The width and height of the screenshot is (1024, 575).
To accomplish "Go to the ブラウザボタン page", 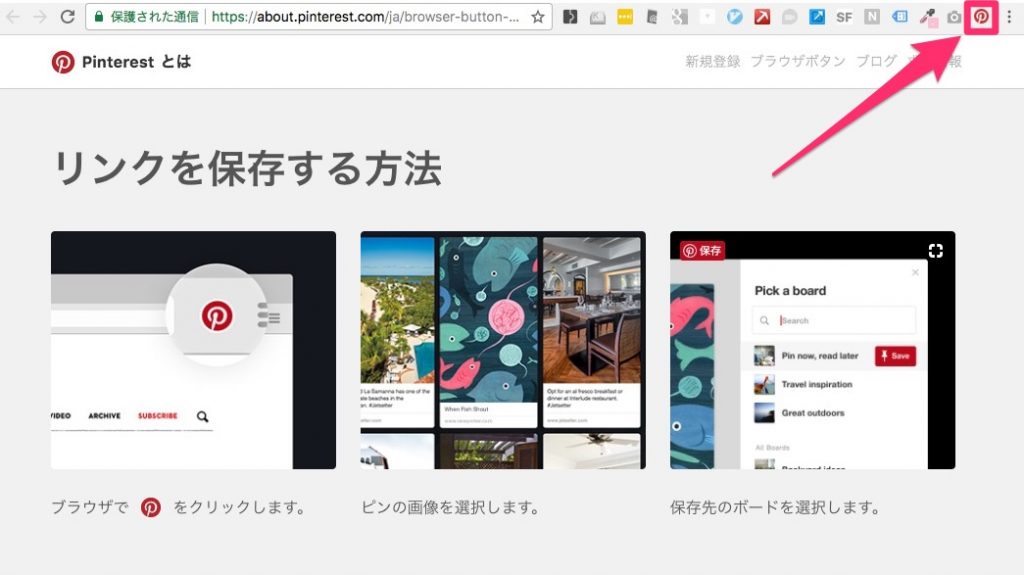I will (x=798, y=61).
